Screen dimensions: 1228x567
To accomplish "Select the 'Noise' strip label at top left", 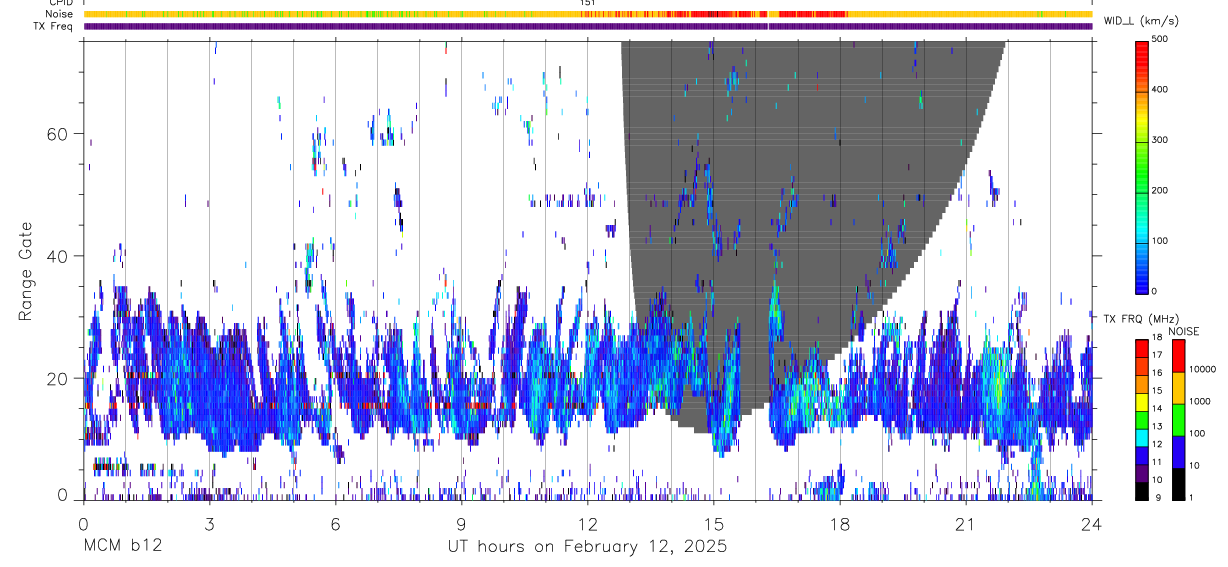I will tap(58, 14).
